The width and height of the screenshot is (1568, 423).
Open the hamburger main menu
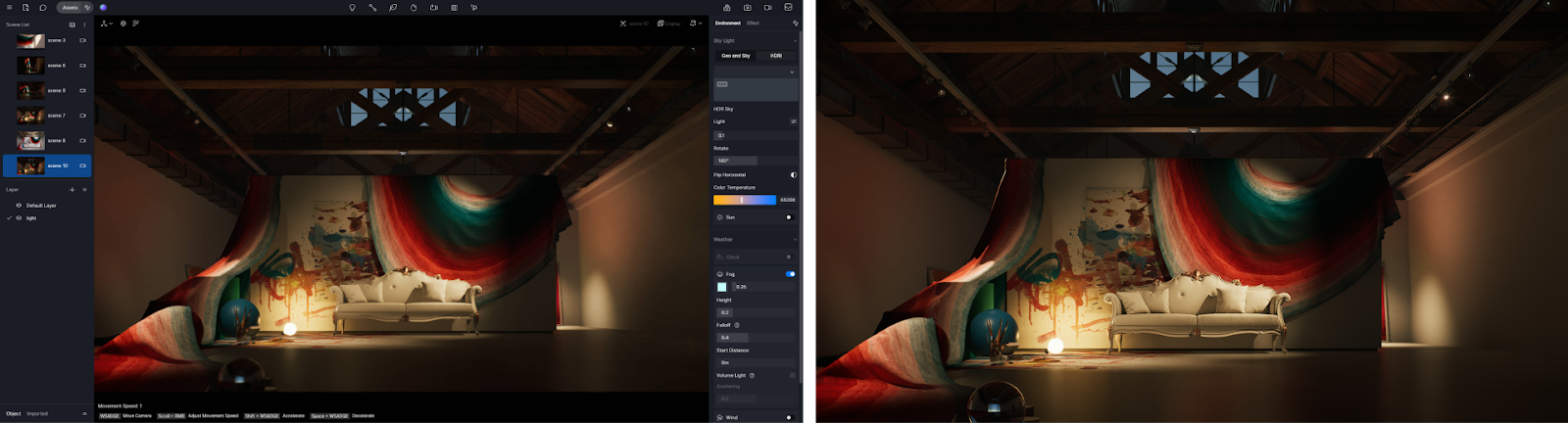[x=10, y=7]
